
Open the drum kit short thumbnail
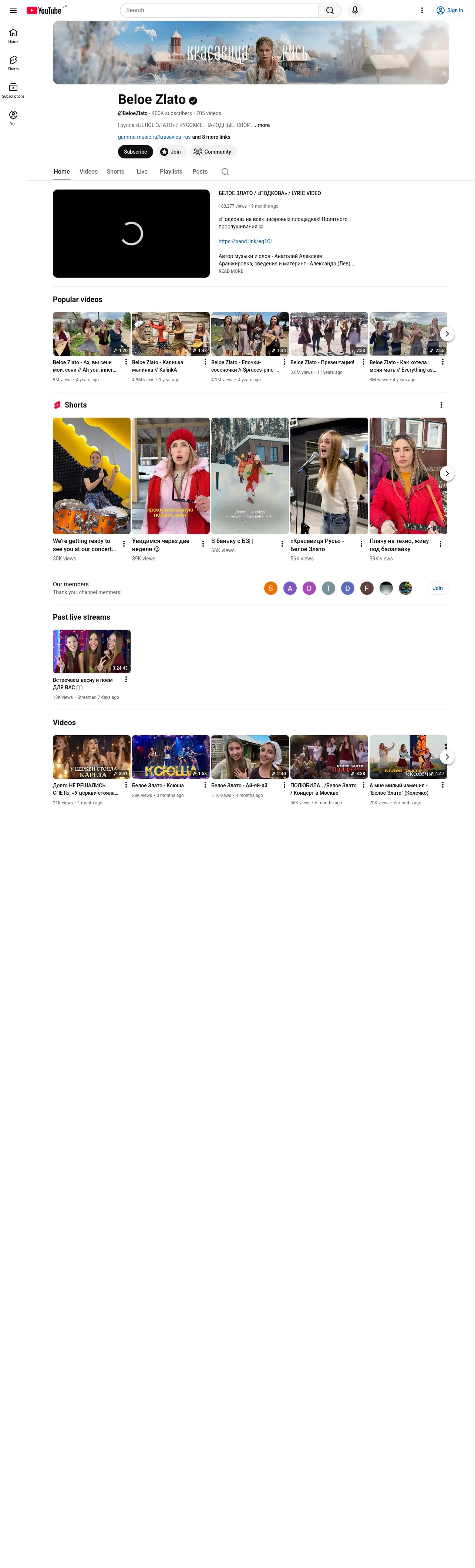[x=92, y=476]
